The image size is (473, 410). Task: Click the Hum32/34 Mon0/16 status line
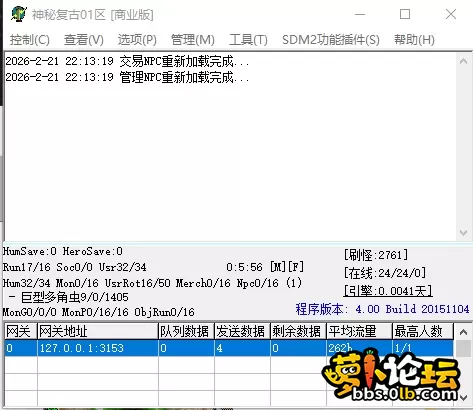(152, 283)
